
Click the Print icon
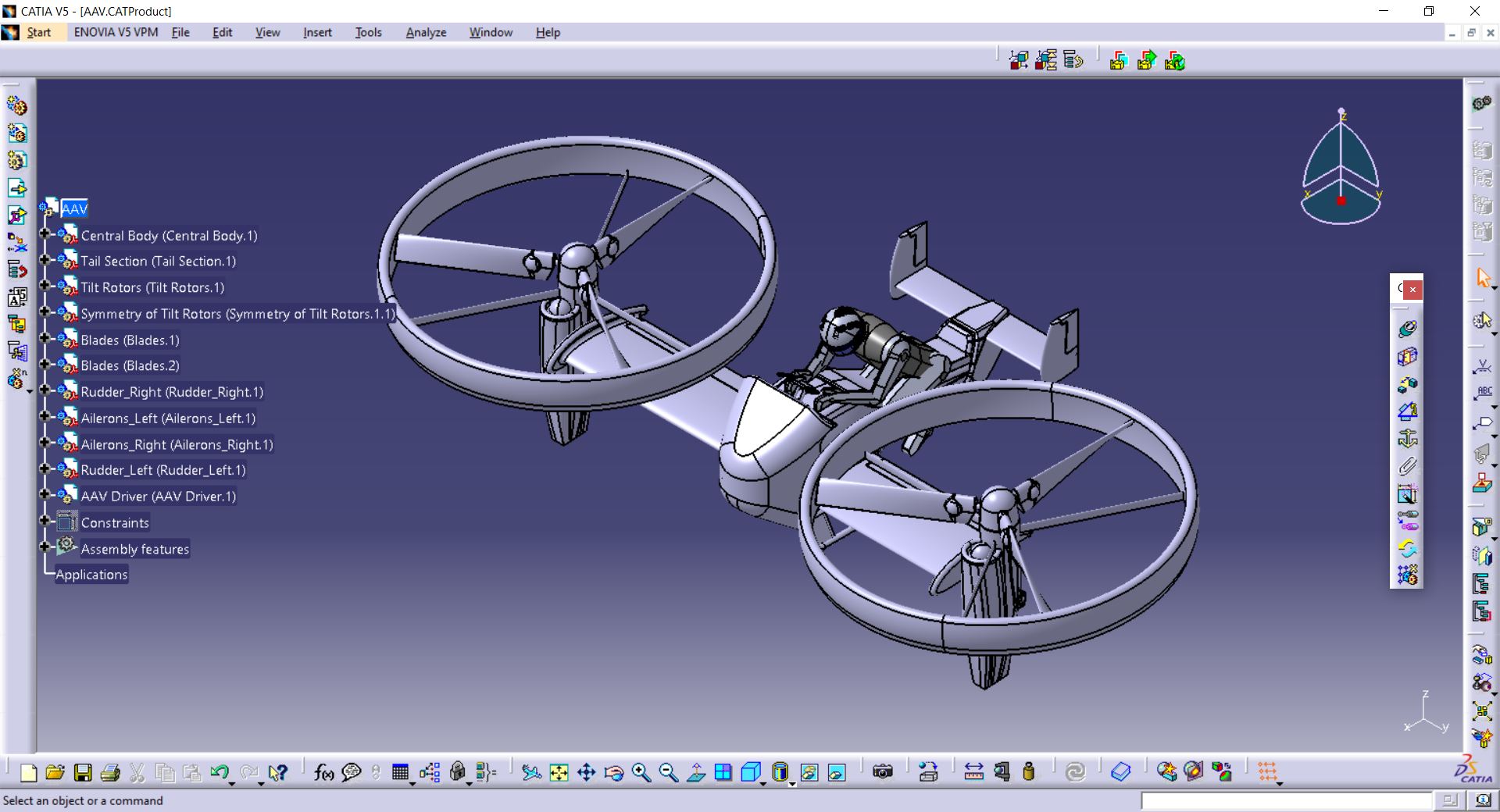[x=110, y=772]
